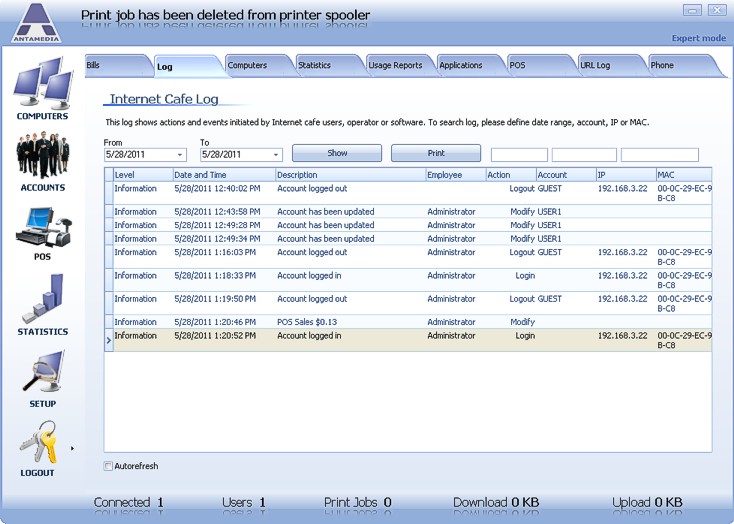Open the To date dropdown
The width and height of the screenshot is (734, 524).
[x=276, y=155]
